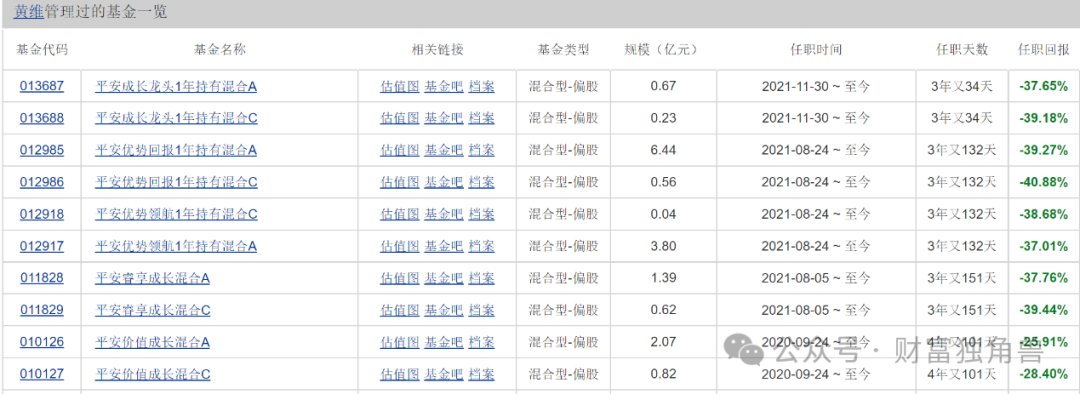Screen dimensions: 1080x394
Task: Select the 任职回报 column header
Action: [x=1043, y=50]
